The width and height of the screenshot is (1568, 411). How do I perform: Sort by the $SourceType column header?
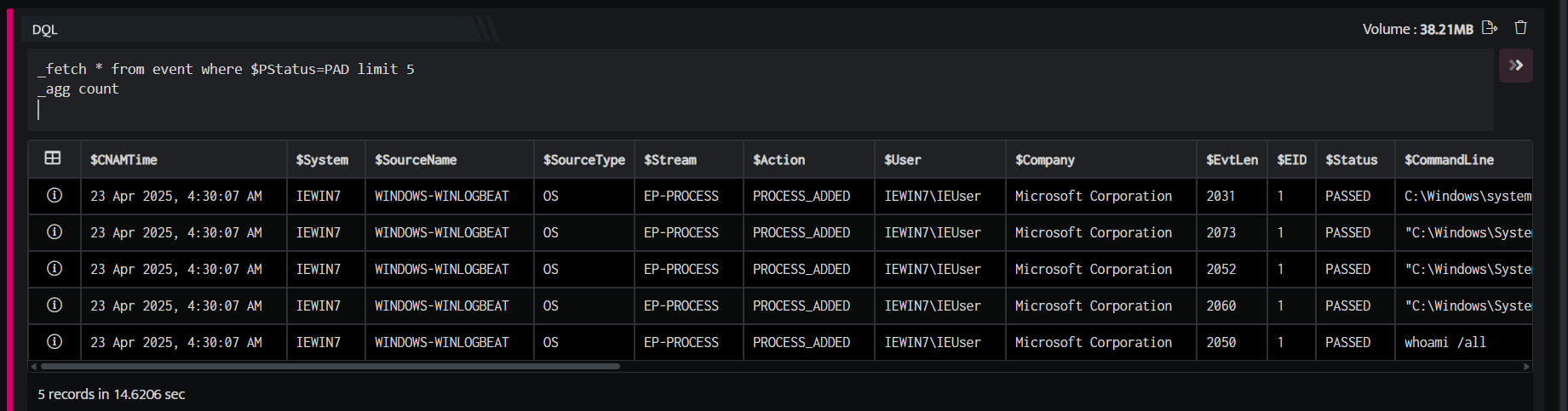584,160
